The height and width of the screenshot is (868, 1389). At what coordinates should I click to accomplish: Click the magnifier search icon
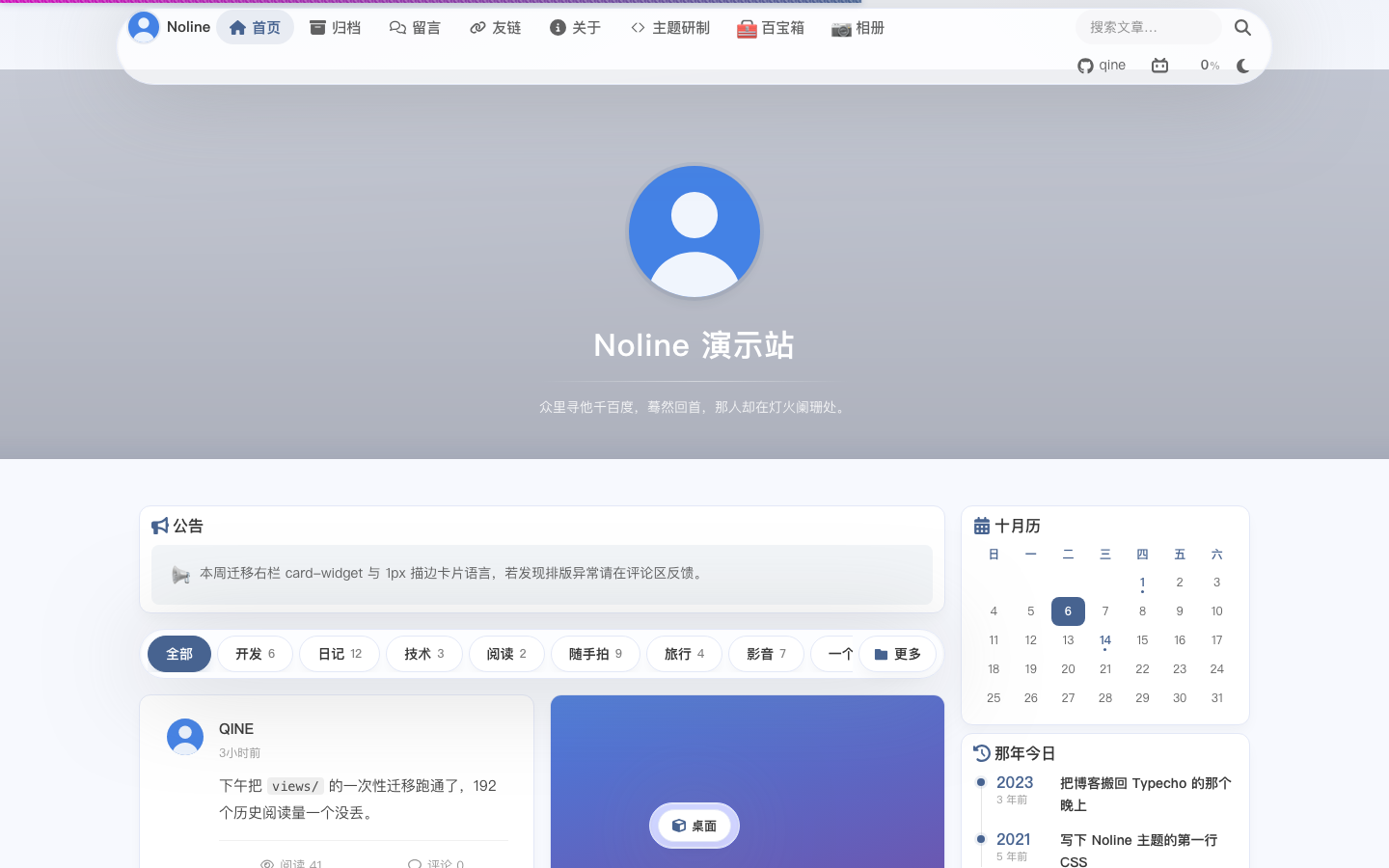(1242, 28)
